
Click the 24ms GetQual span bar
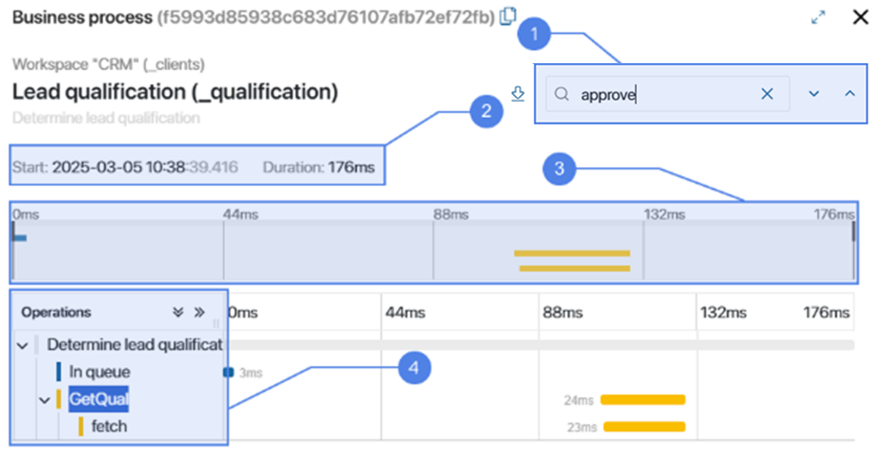(643, 399)
